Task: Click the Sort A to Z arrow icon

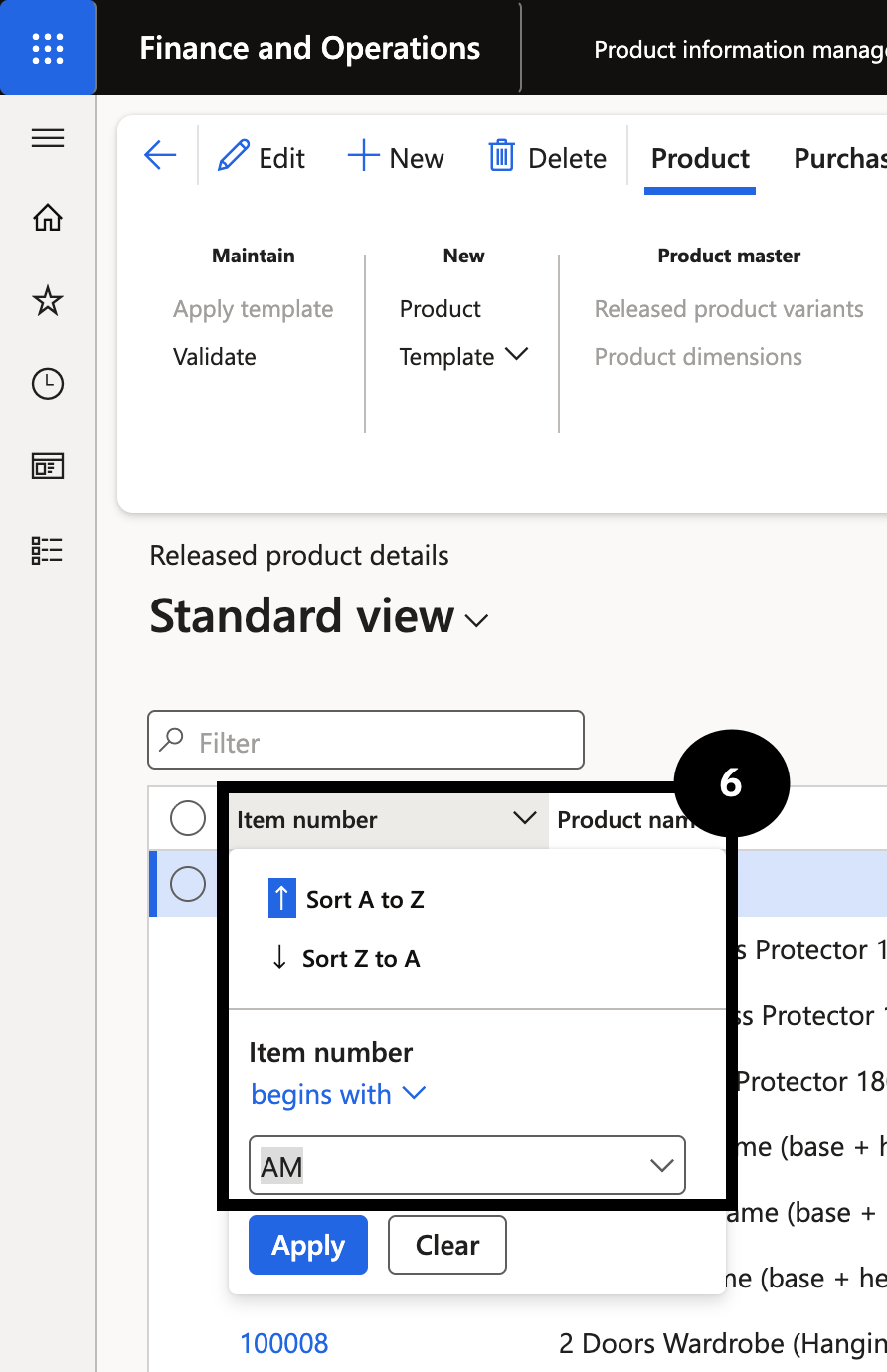Action: click(282, 899)
